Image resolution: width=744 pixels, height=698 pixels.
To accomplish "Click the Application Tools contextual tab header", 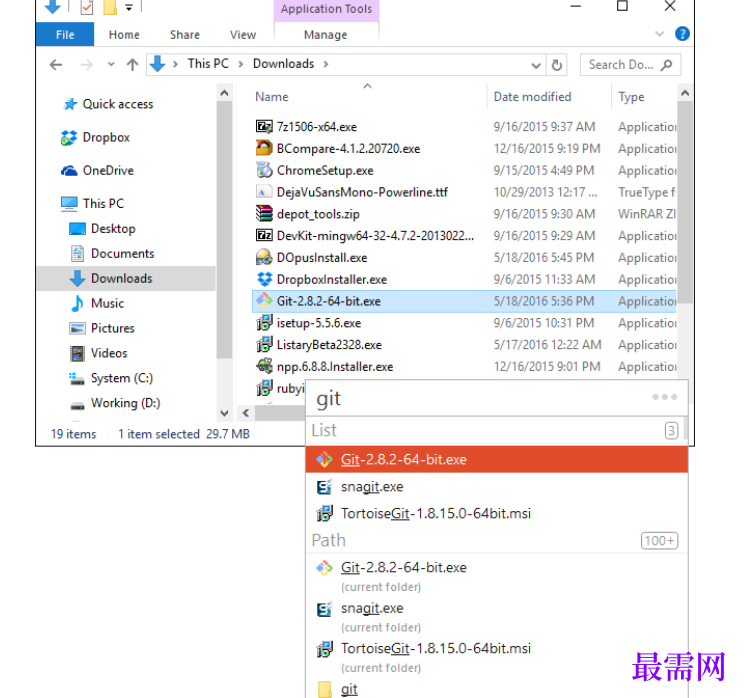I will 326,9.
